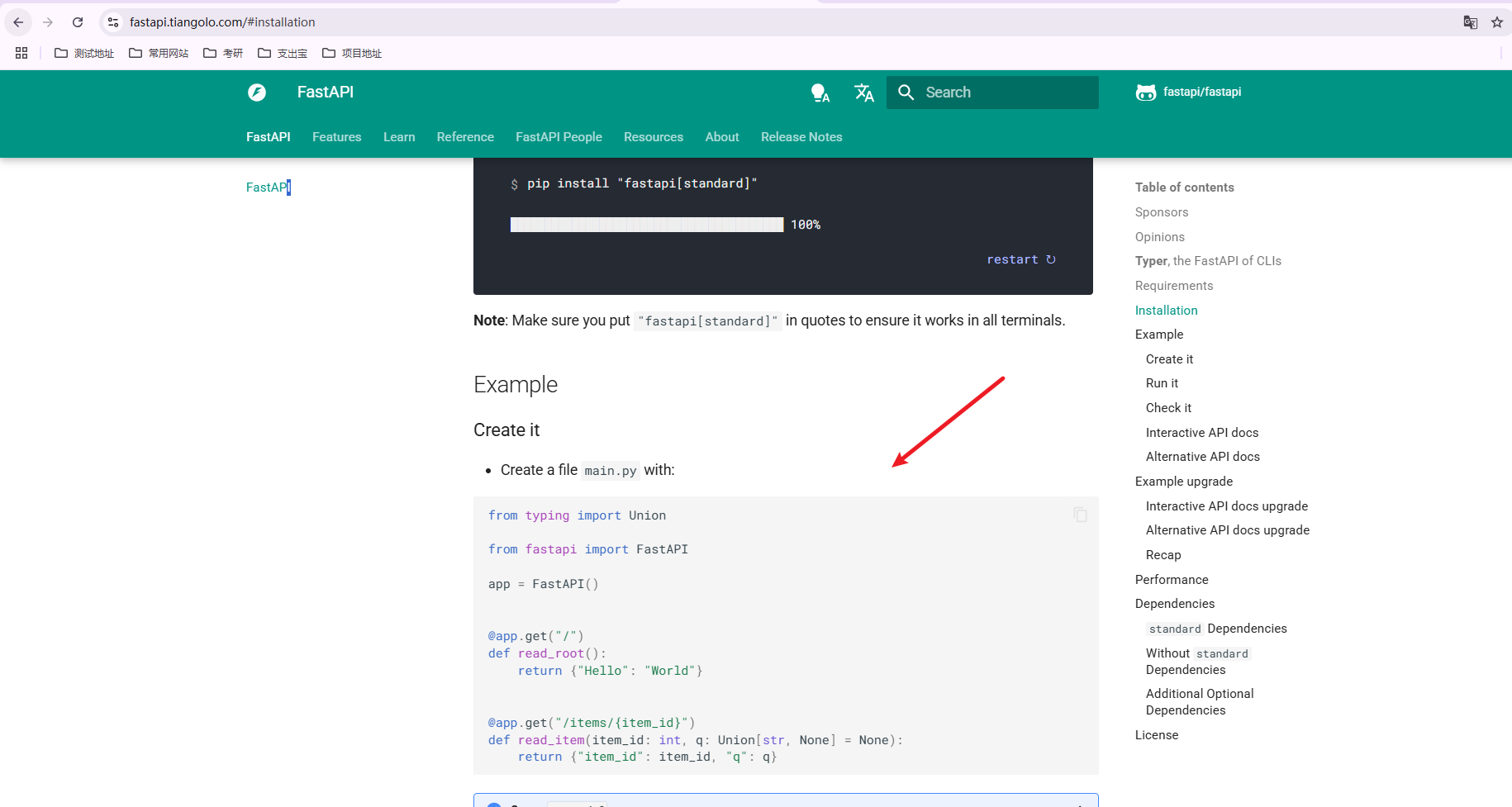View the Release Notes tab
This screenshot has height=807, width=1512.
click(801, 137)
